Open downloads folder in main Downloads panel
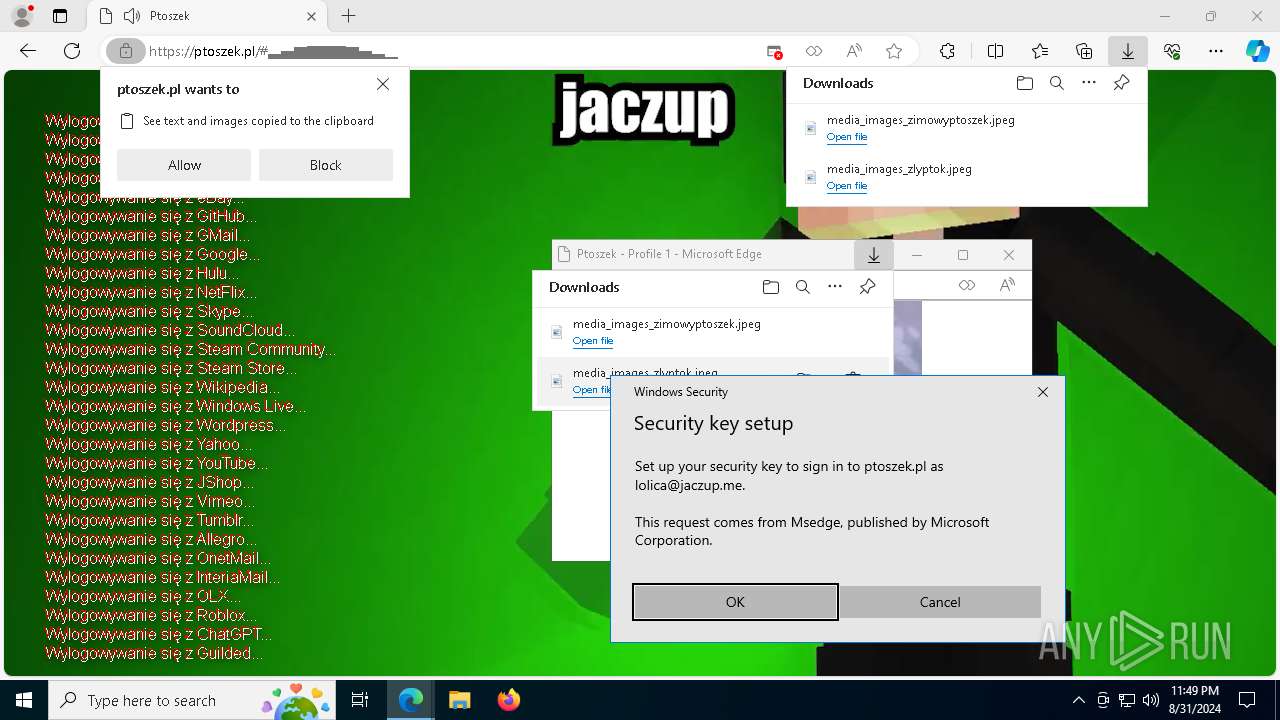1280x720 pixels. [x=1024, y=83]
